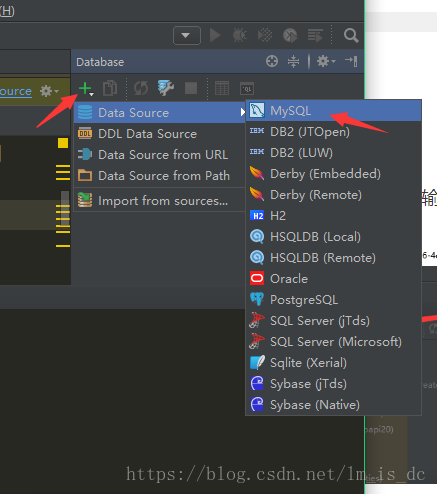Screen dimensions: 437x494
Task: Click the Database panel title
Action: click(x=100, y=62)
